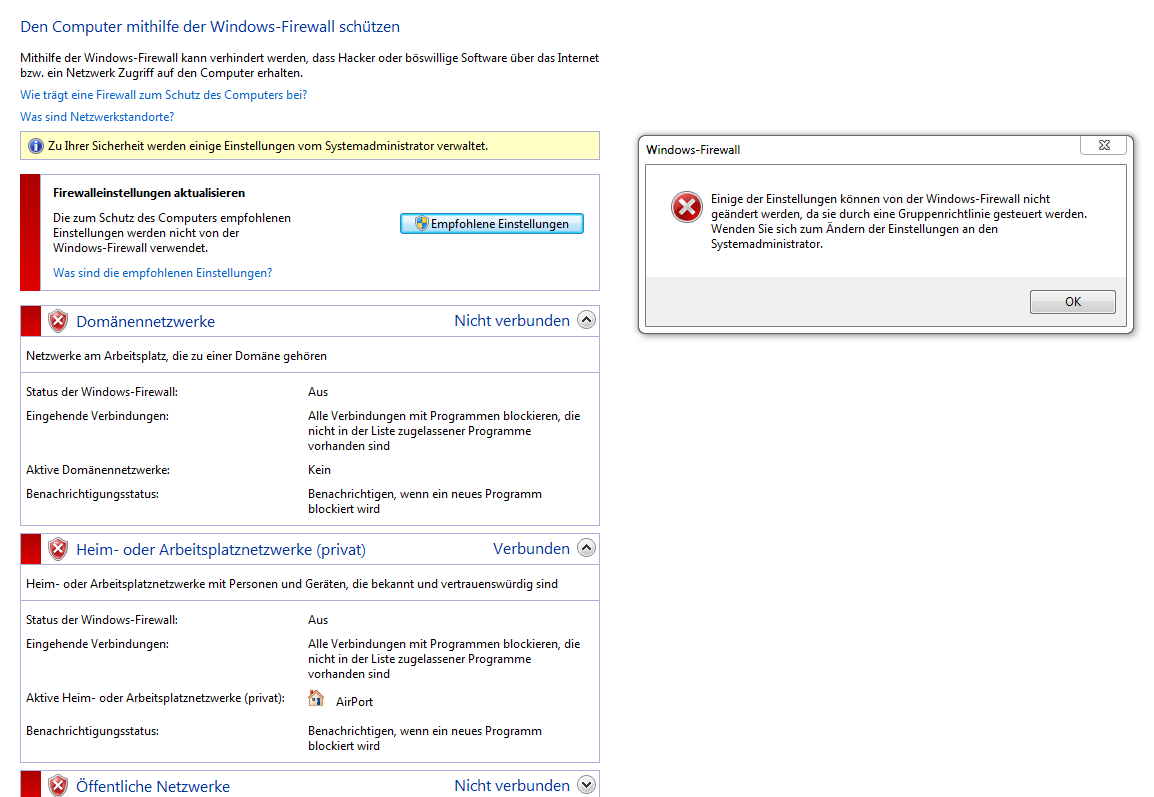Click 'Aus' status under Domänennetzwerke
1154x797 pixels.
tap(318, 392)
